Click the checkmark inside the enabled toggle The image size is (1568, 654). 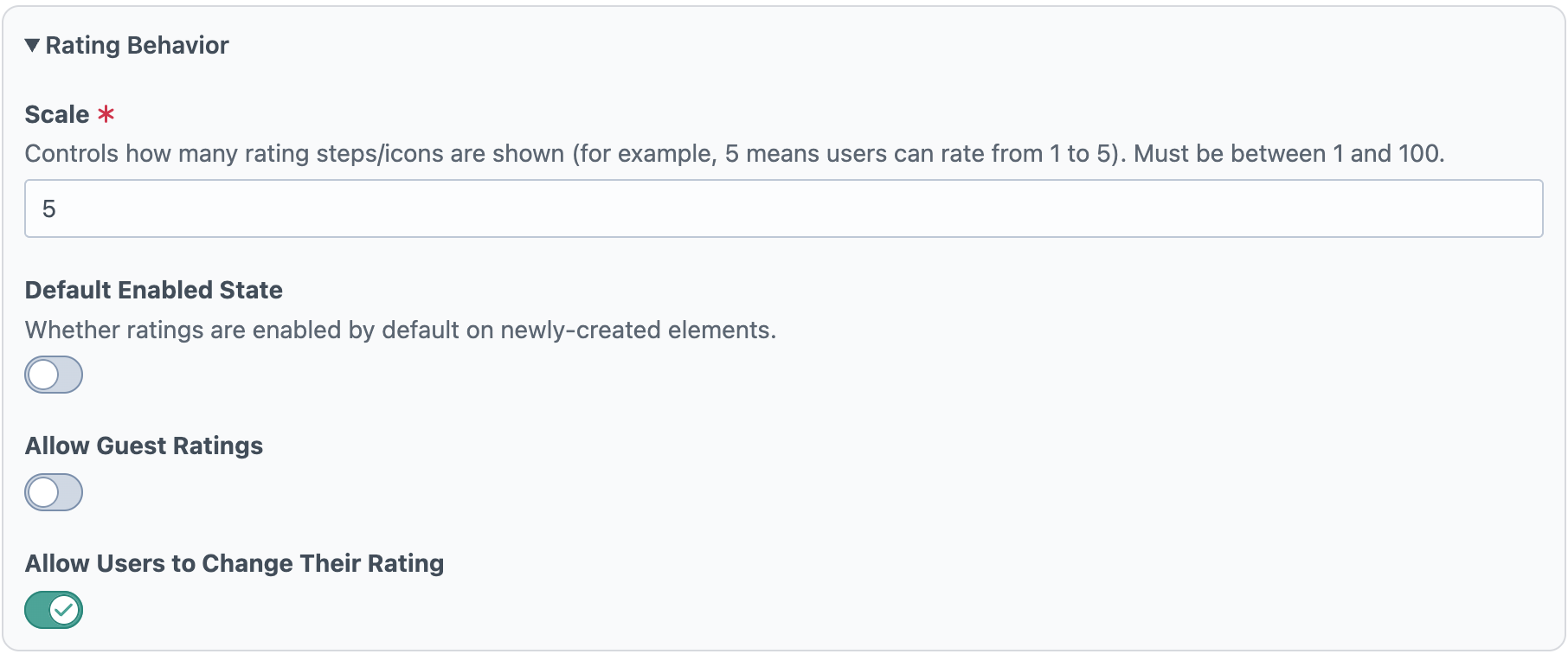click(64, 610)
